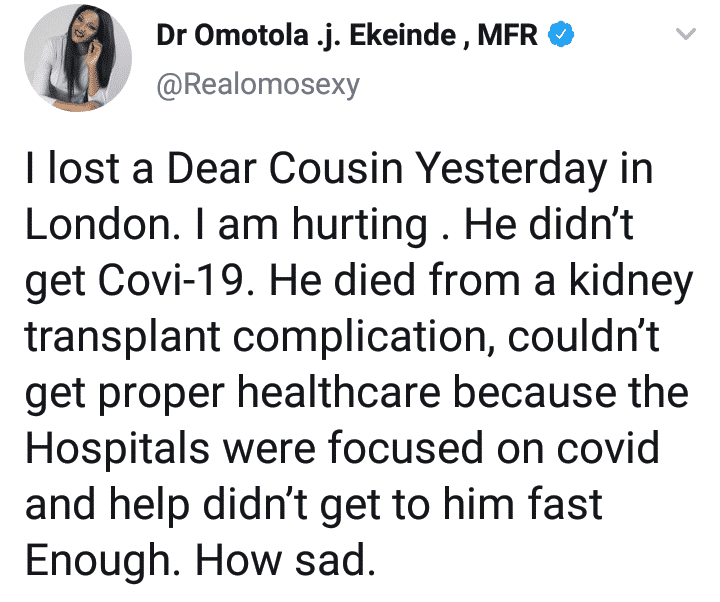Screen dimensions: 720x602
Task: Click the blue verified badge icon
Action: coord(561,34)
